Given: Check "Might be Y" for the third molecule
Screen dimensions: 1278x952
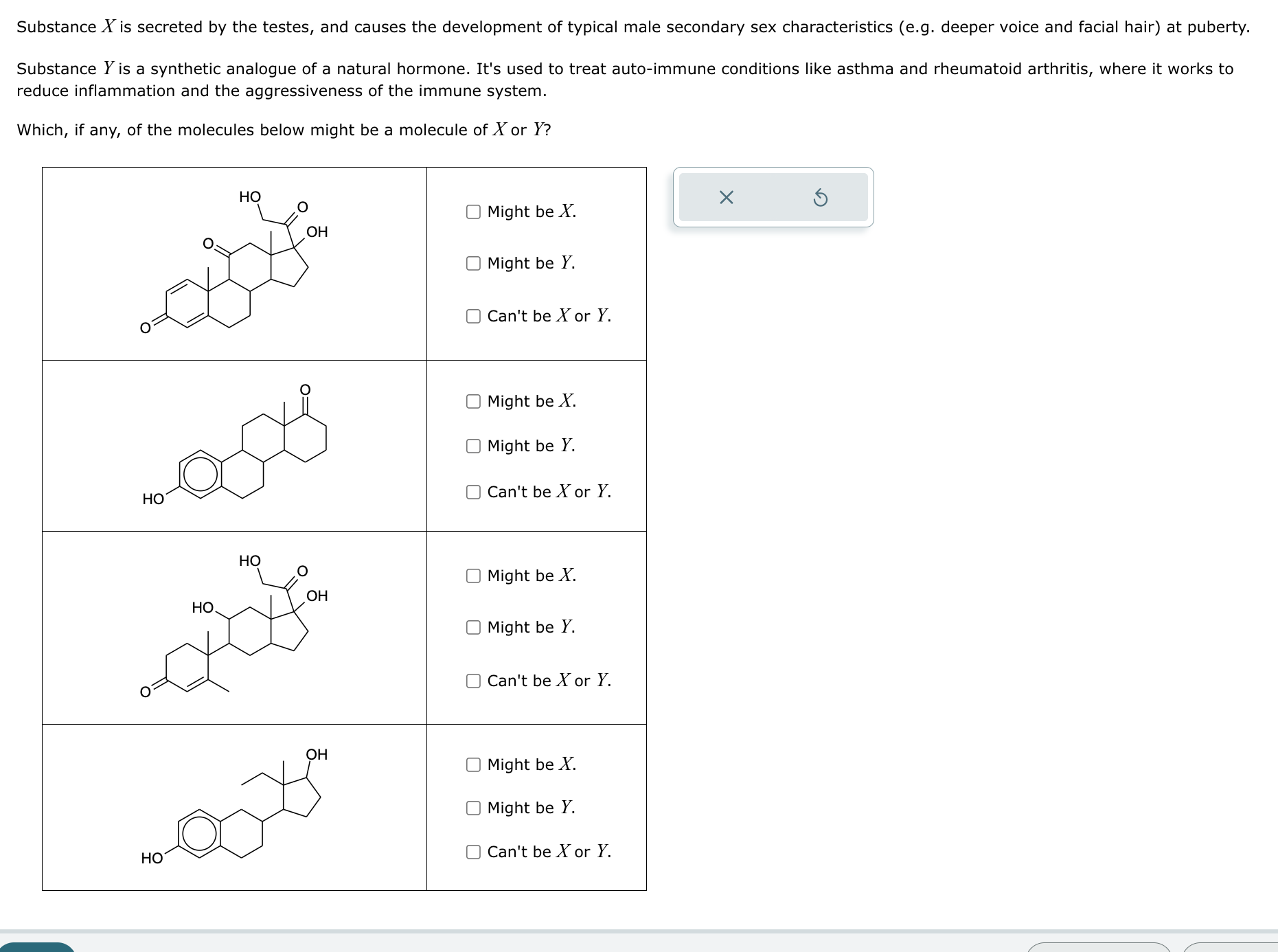Looking at the screenshot, I should click(x=472, y=626).
